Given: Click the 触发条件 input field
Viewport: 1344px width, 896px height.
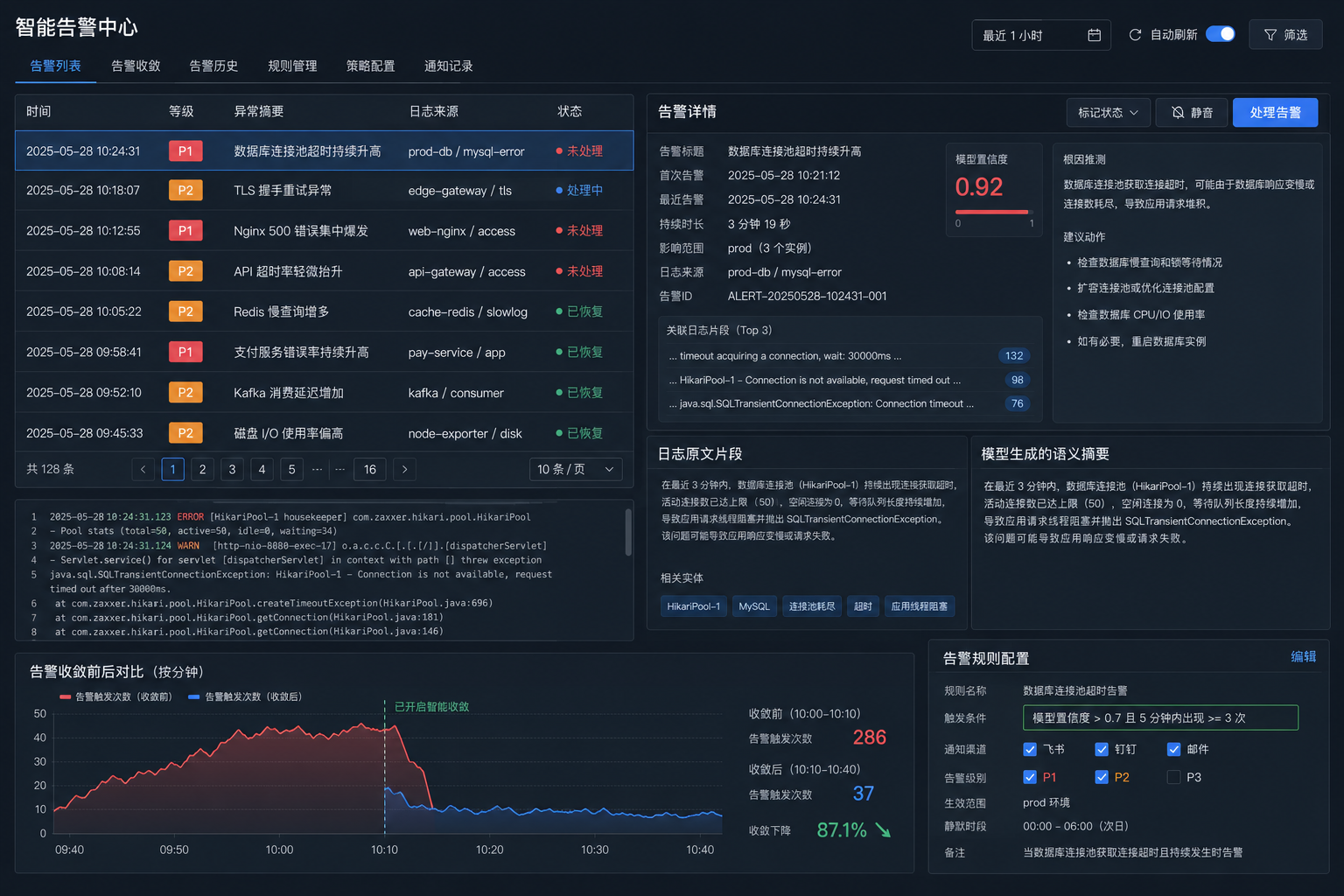Looking at the screenshot, I should (1160, 718).
